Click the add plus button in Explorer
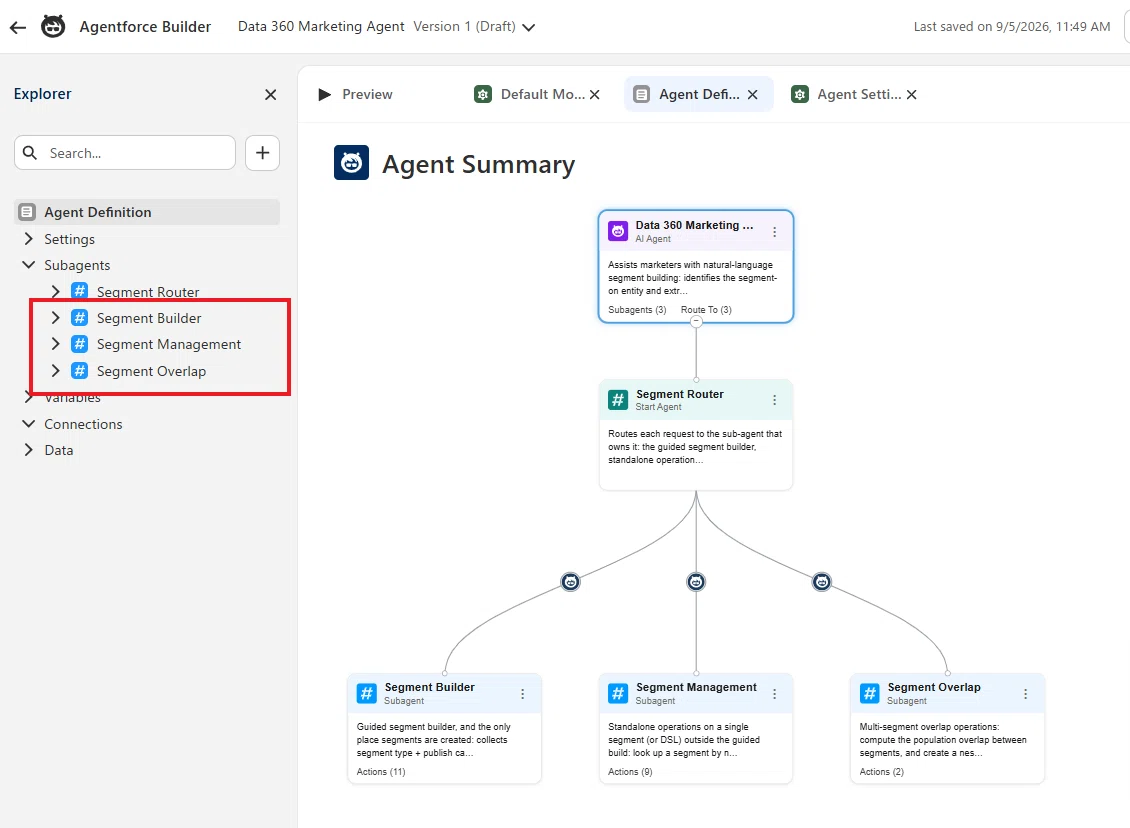The height and width of the screenshot is (828, 1130). pos(262,153)
